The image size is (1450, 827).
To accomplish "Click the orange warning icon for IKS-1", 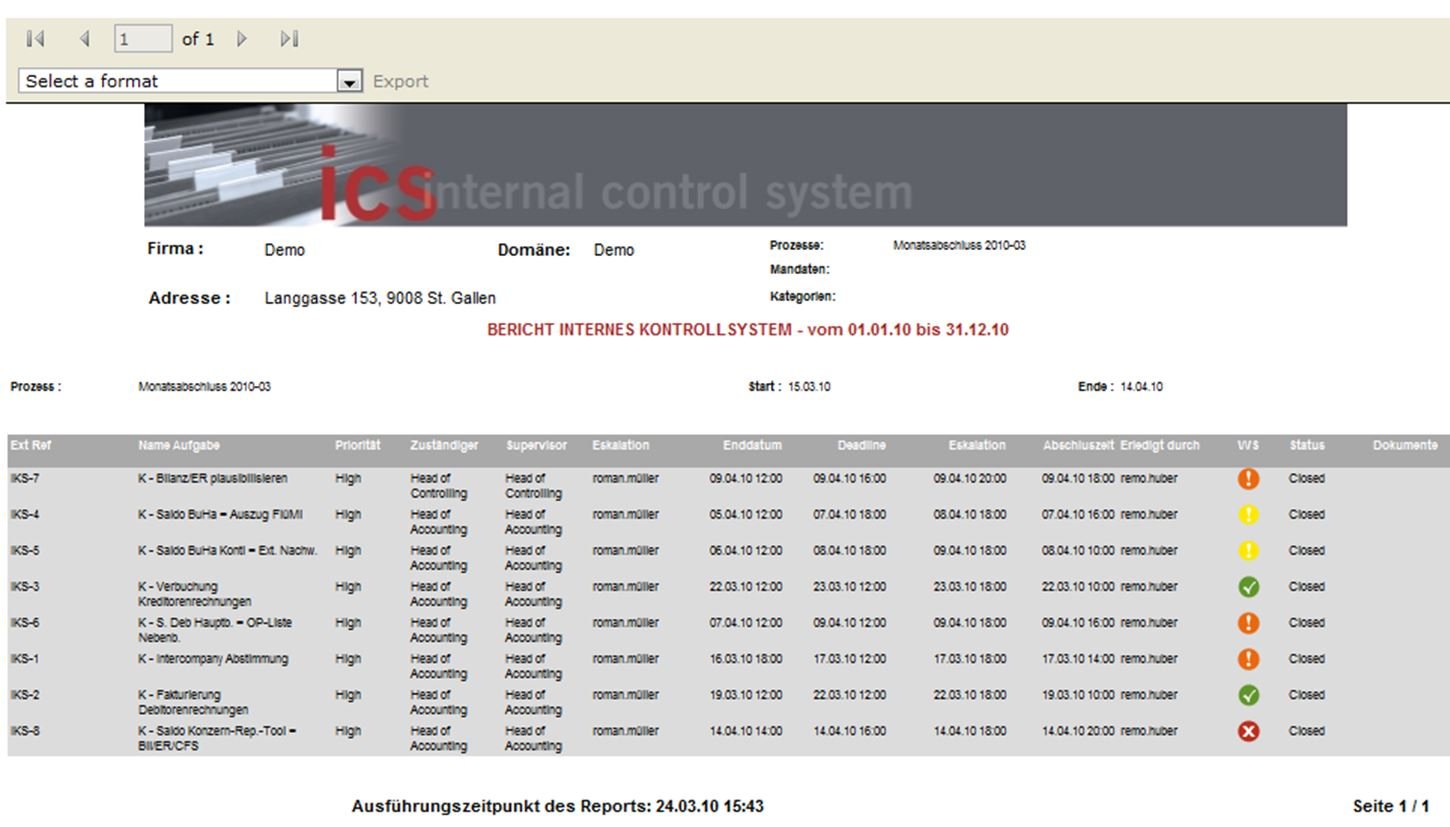I will pos(1248,659).
